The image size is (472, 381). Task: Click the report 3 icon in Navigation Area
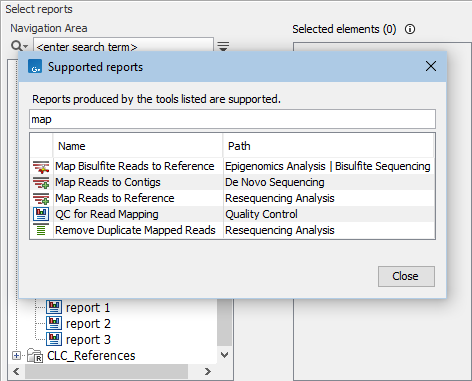54,339
